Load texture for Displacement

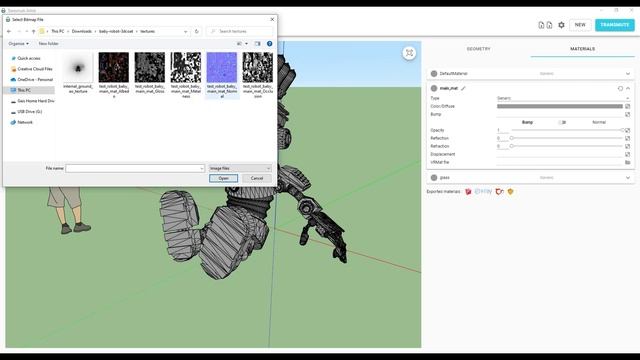pos(627,154)
